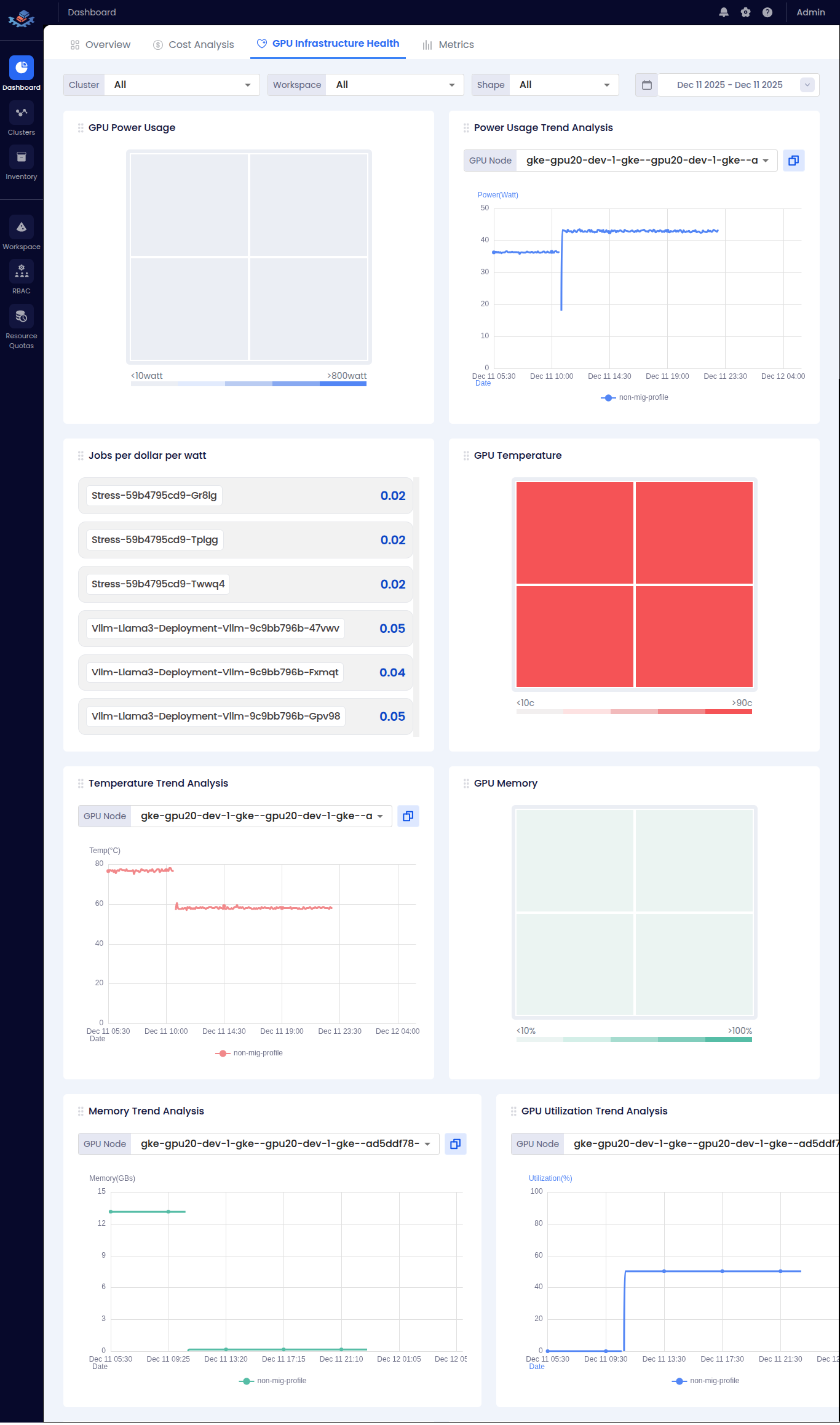This screenshot has height=1425, width=840.
Task: Click the copy icon in Power Usage Trend
Action: [x=794, y=161]
